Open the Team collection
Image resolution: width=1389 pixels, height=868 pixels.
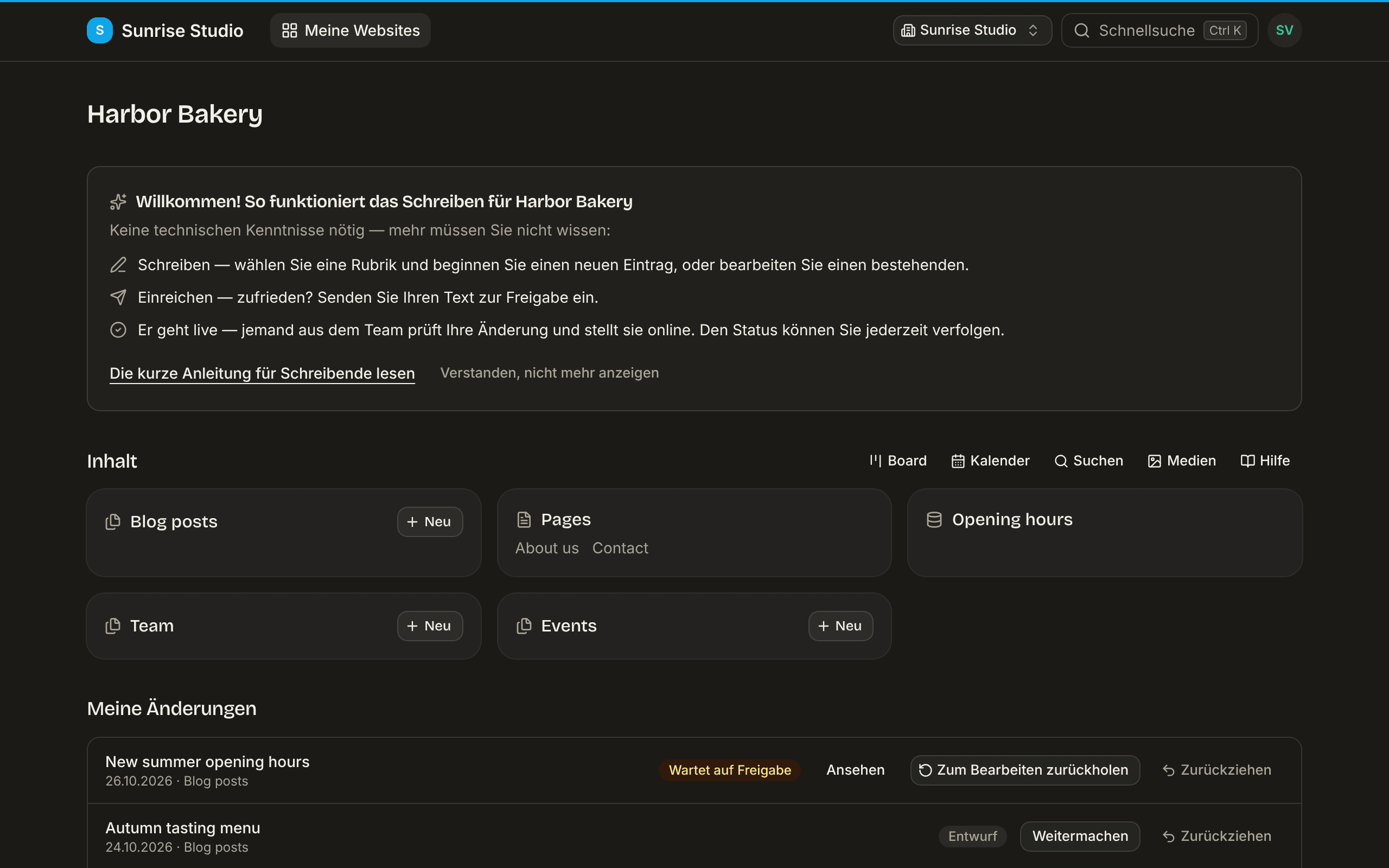point(151,626)
